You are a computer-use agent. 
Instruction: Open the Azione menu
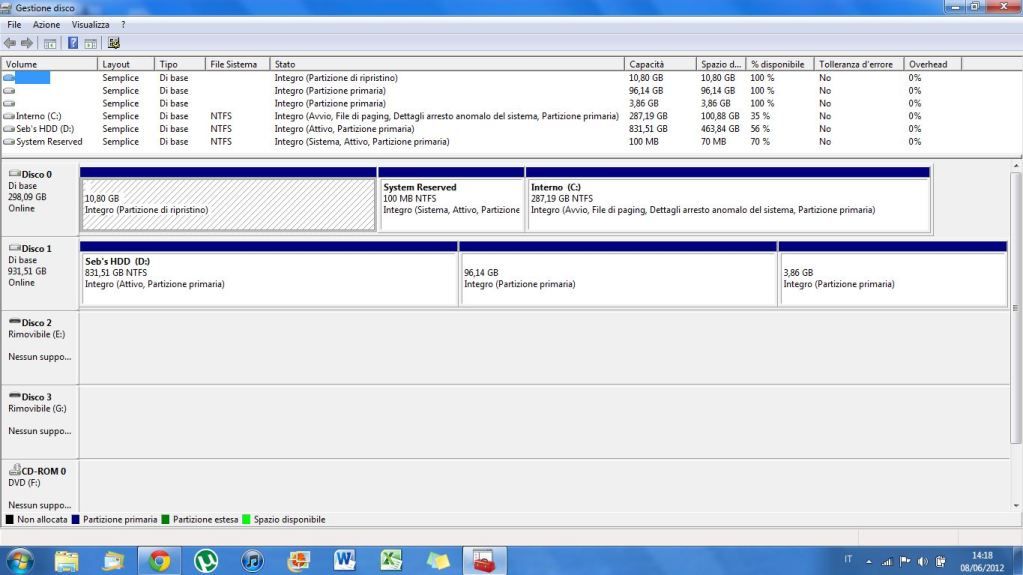click(x=46, y=24)
